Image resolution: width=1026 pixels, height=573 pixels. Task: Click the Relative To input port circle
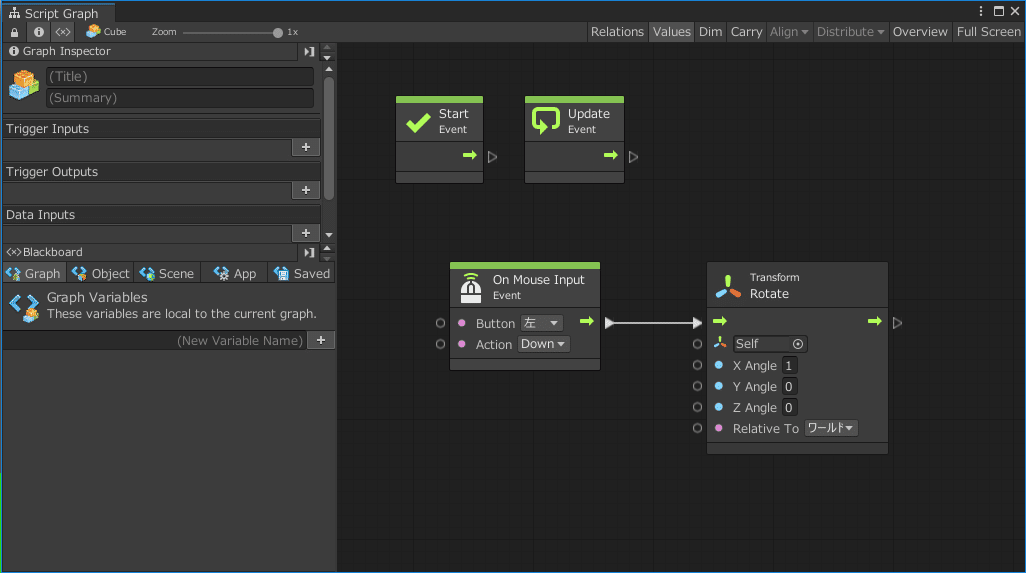(x=698, y=428)
